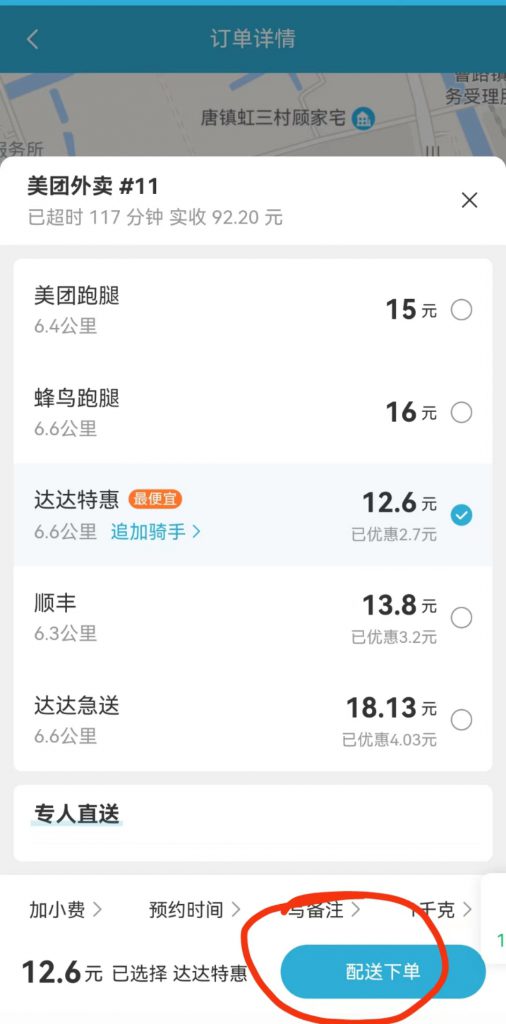This screenshot has width=506, height=1024.
Task: Tap the 配送下单 button
Action: click(x=383, y=972)
